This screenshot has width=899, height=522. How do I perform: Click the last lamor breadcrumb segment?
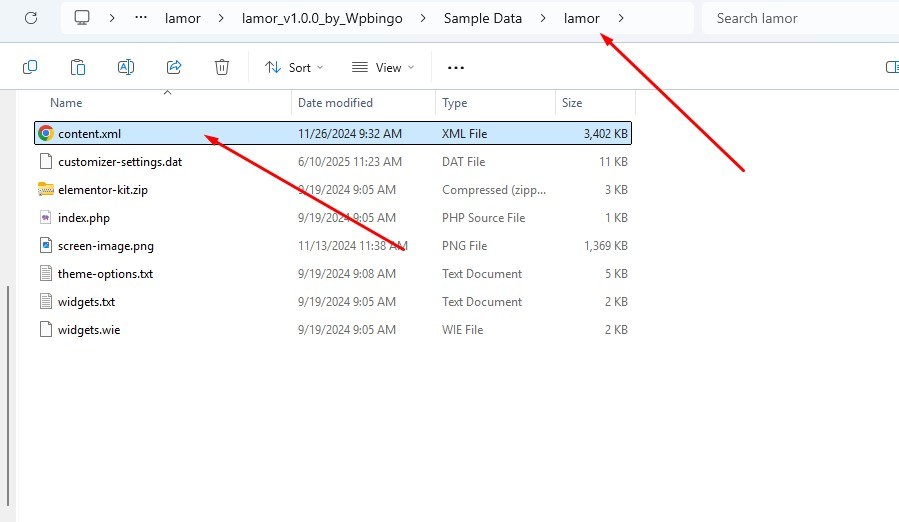pos(581,18)
